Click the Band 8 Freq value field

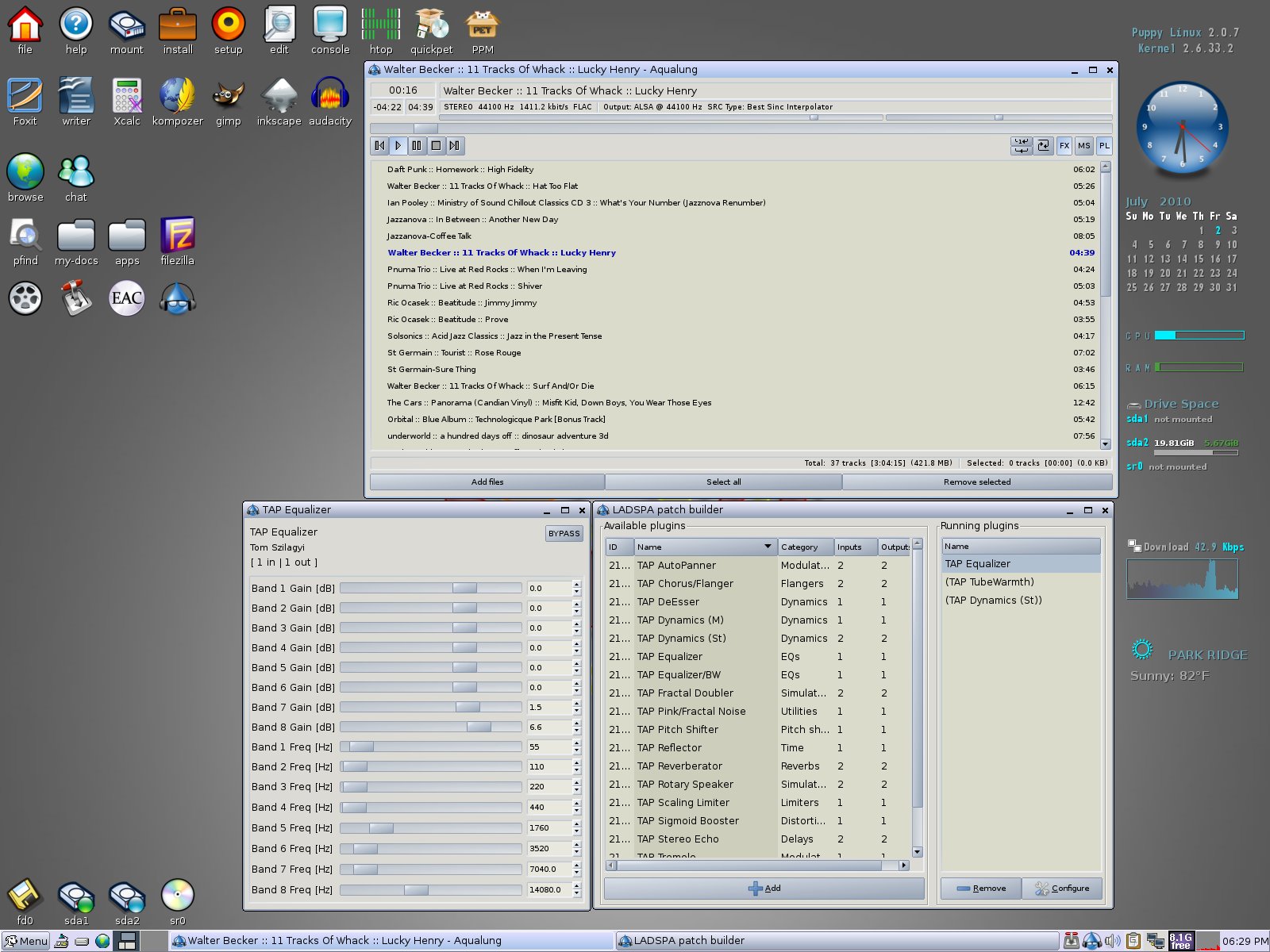coord(549,889)
